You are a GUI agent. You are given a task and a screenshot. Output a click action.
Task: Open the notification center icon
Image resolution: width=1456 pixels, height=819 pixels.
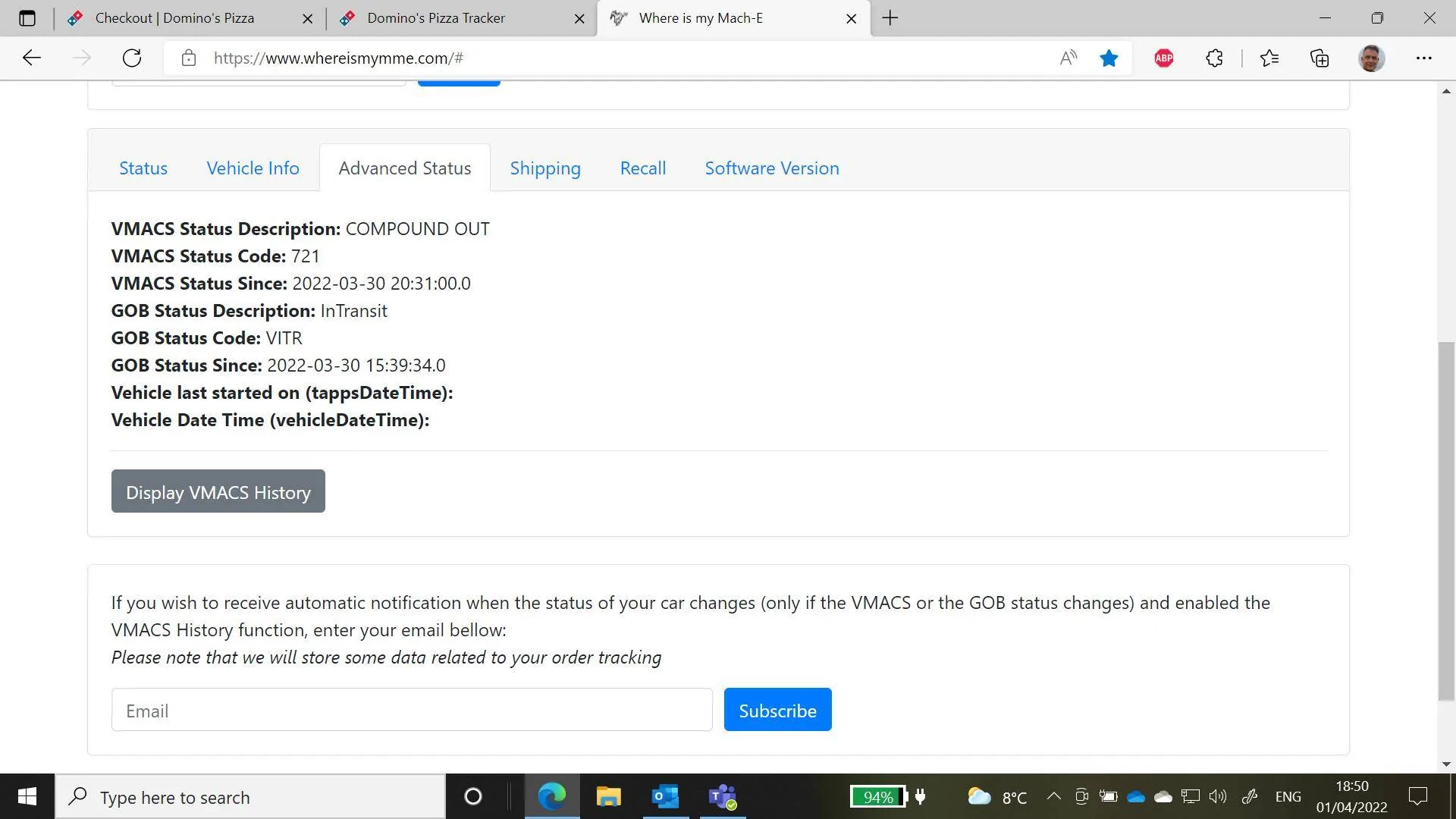pos(1417,796)
